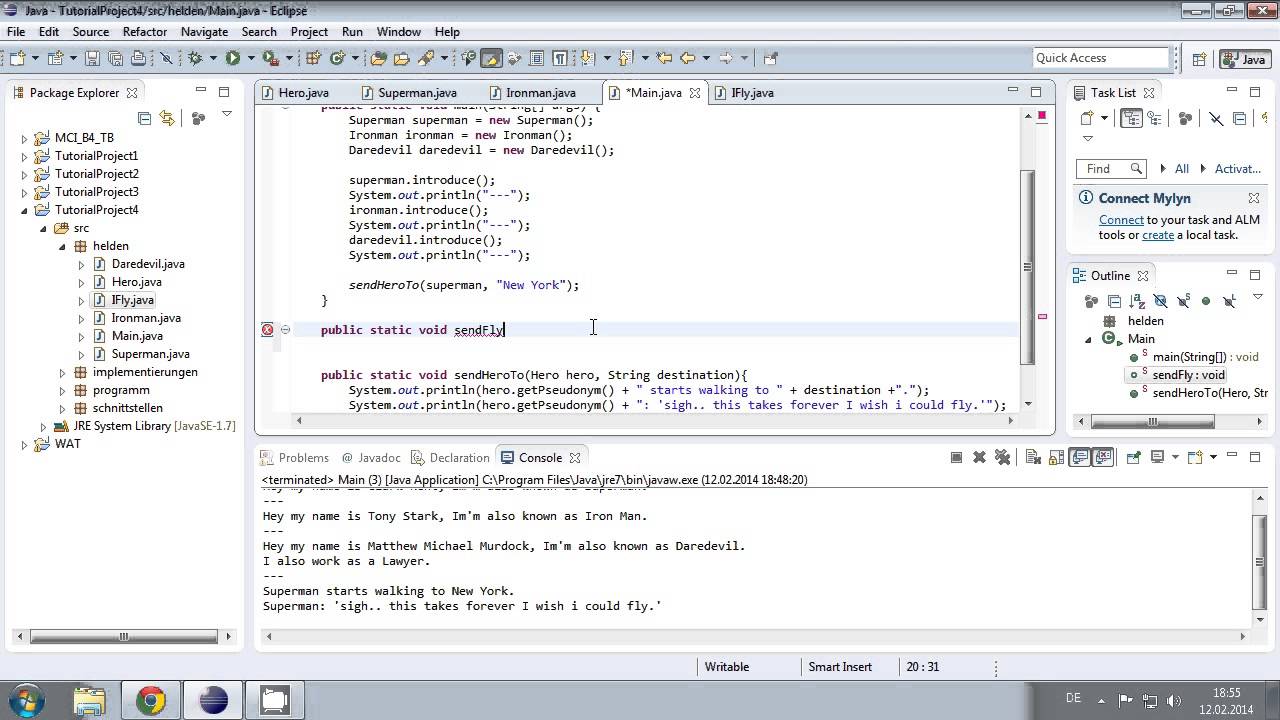Click the Back navigation arrow in toolbar
The image size is (1280, 720).
(x=687, y=58)
